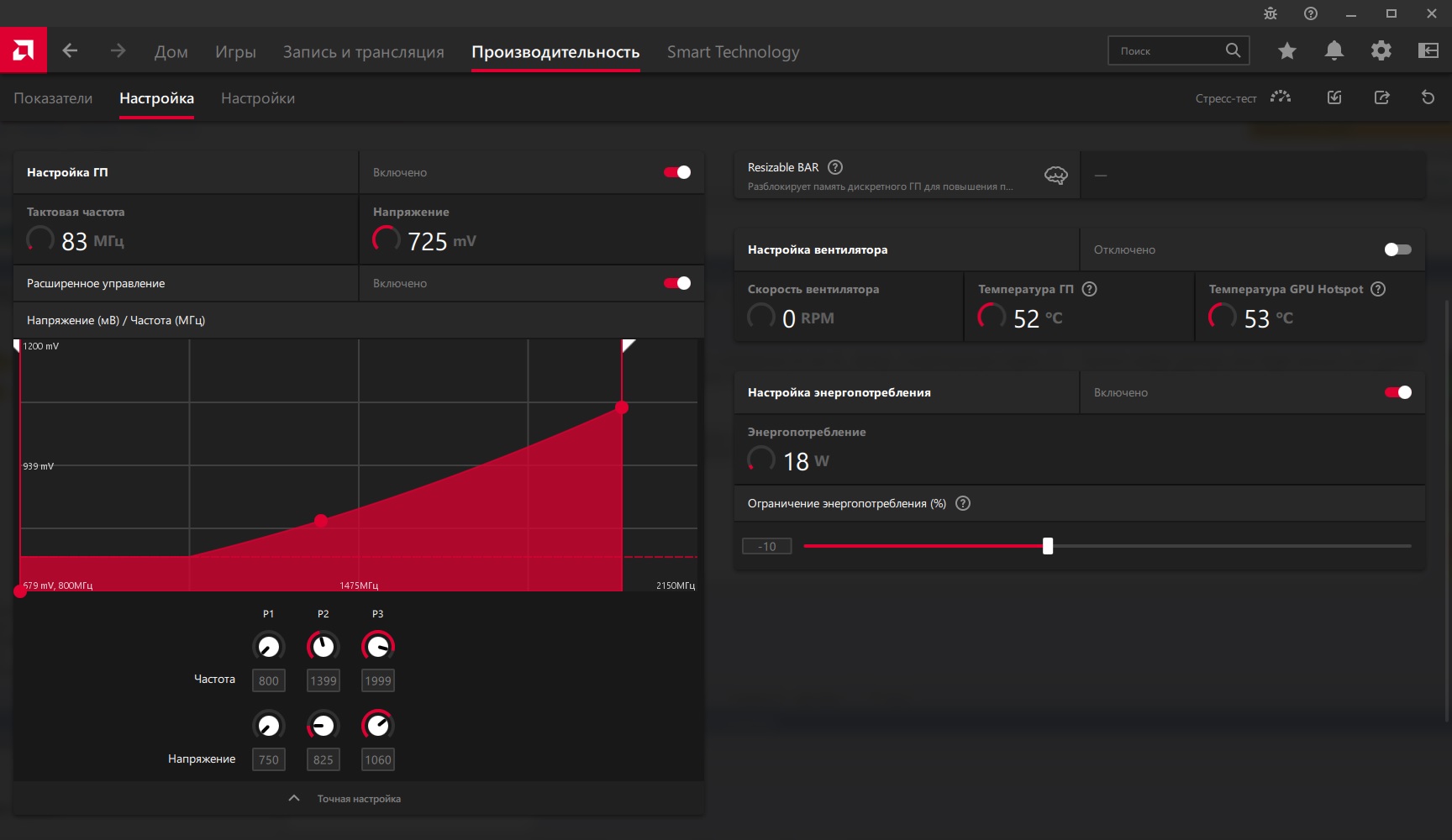1452x840 pixels.
Task: Disable the Настройка энергопотребления switch
Action: (1398, 392)
